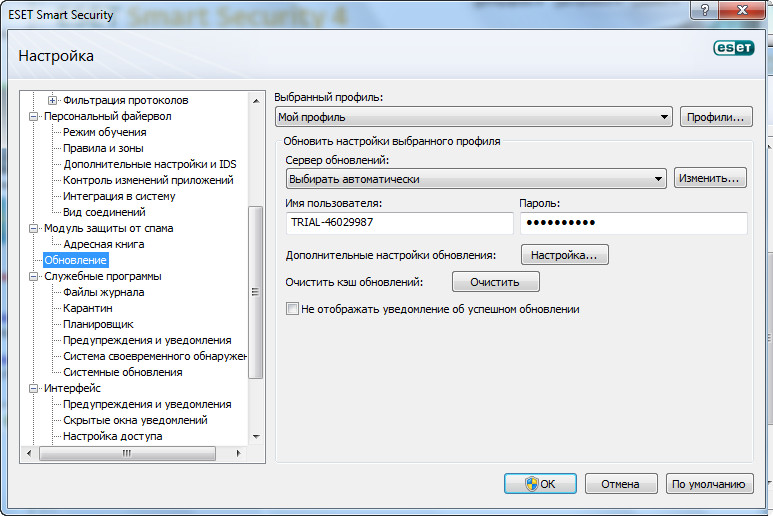773x516 pixels.
Task: Collapse 'Служебные программы' tree node
Action: coord(34,276)
